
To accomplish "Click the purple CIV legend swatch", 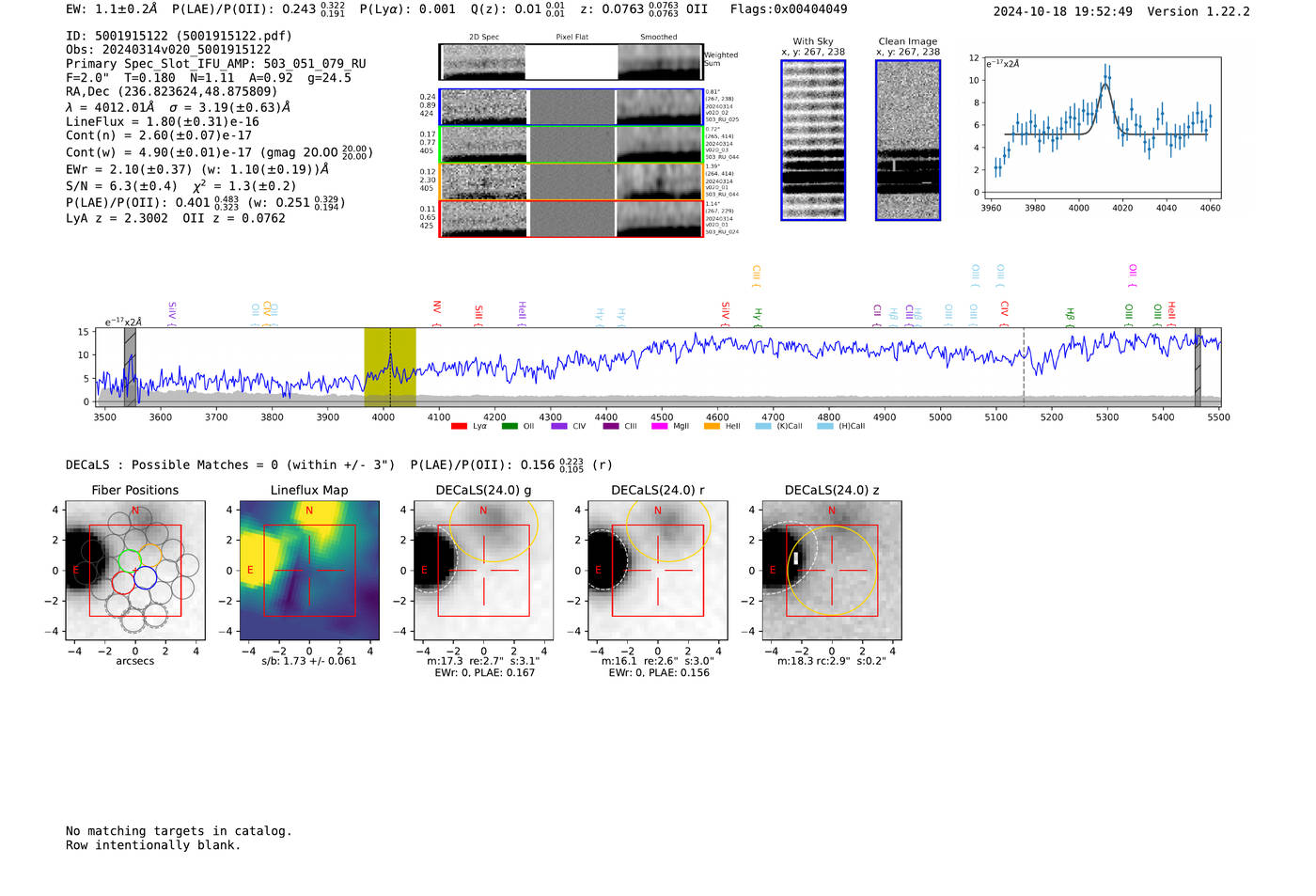I will click(559, 427).
